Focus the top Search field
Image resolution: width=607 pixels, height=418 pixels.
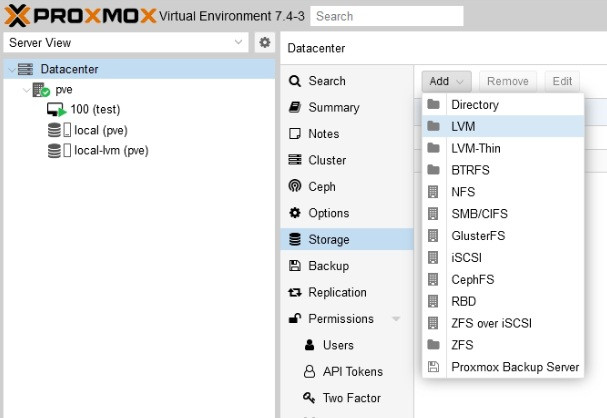tap(387, 16)
